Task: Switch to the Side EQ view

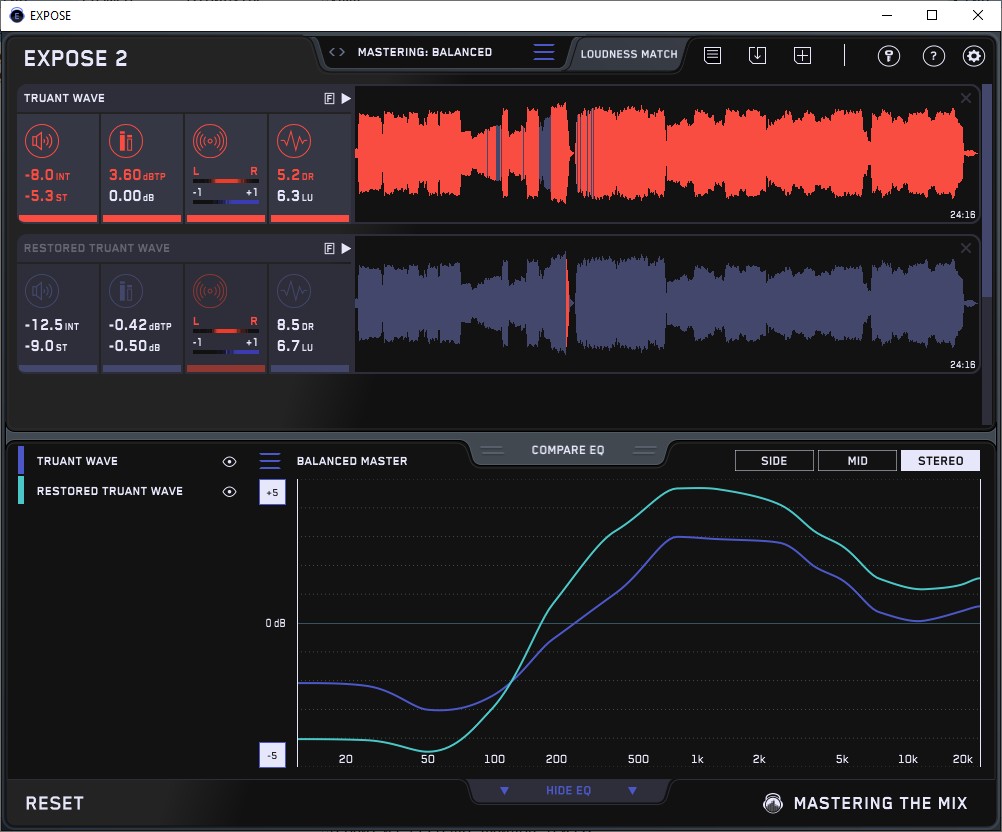Action: click(774, 461)
